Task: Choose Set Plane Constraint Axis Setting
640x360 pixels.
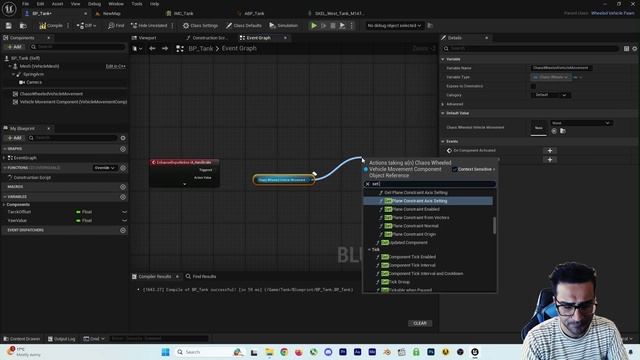Action: click(416, 201)
